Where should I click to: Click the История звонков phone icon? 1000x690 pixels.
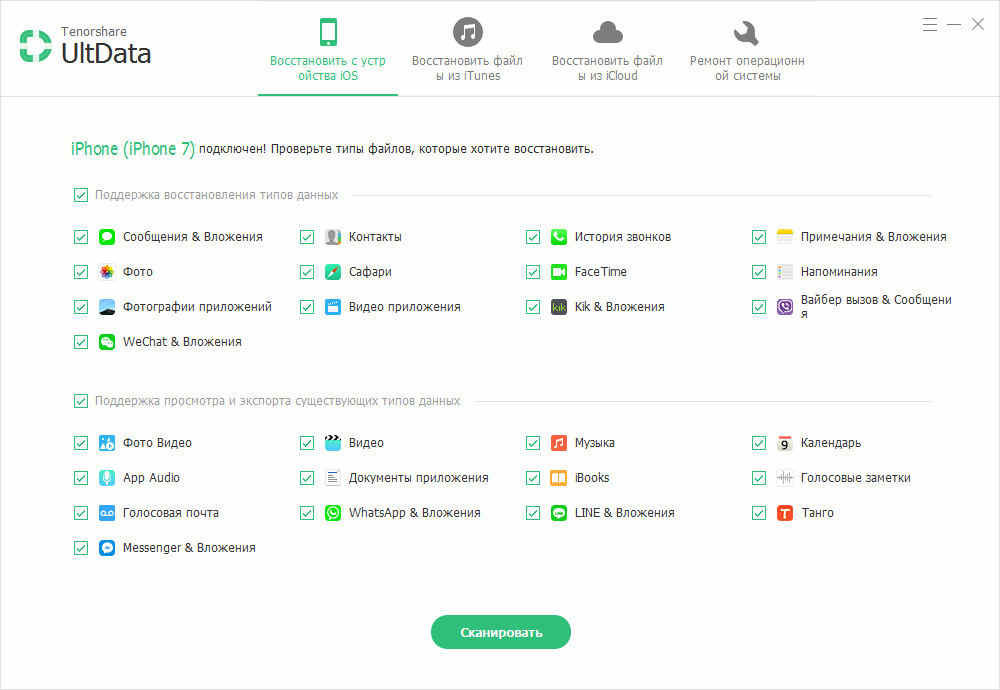pyautogui.click(x=559, y=237)
